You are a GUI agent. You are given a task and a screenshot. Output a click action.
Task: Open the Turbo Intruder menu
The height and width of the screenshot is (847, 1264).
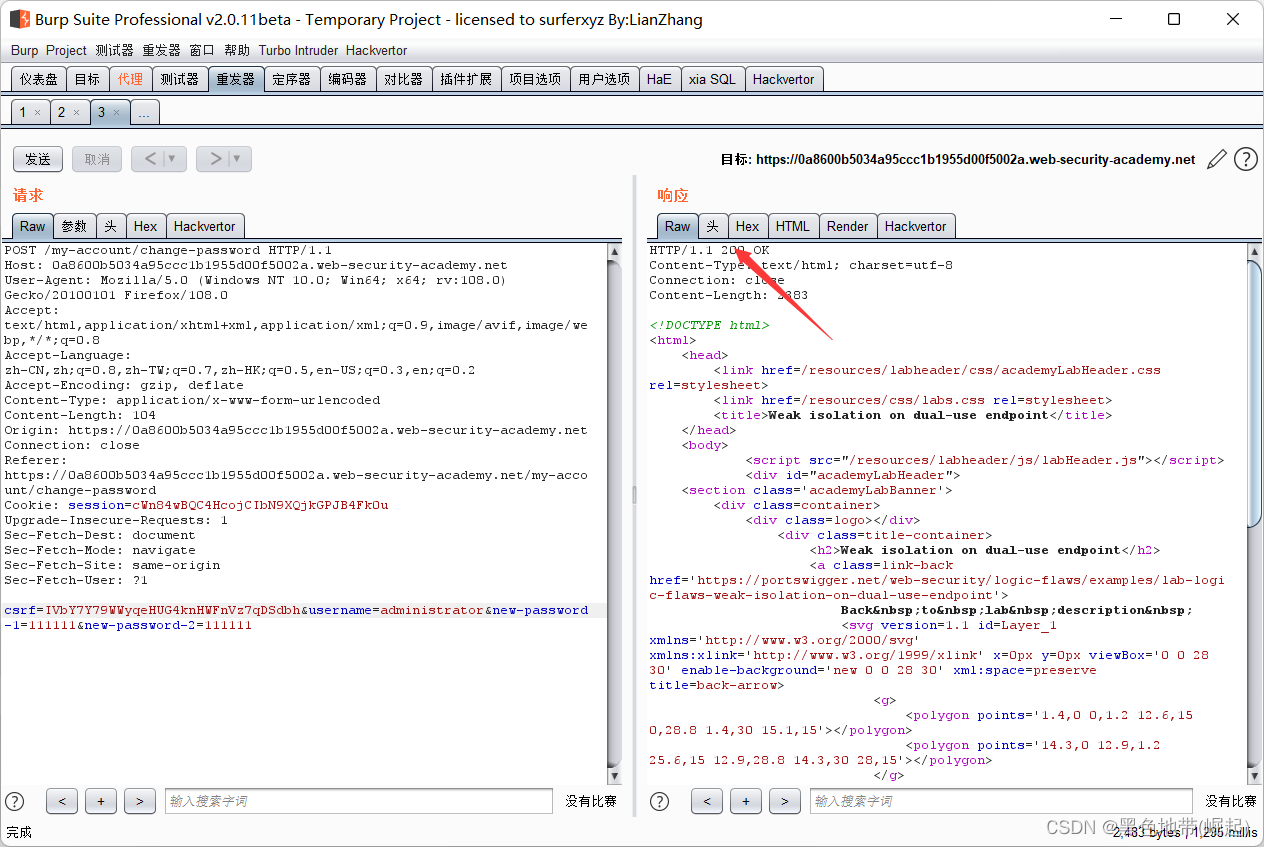pyautogui.click(x=299, y=50)
